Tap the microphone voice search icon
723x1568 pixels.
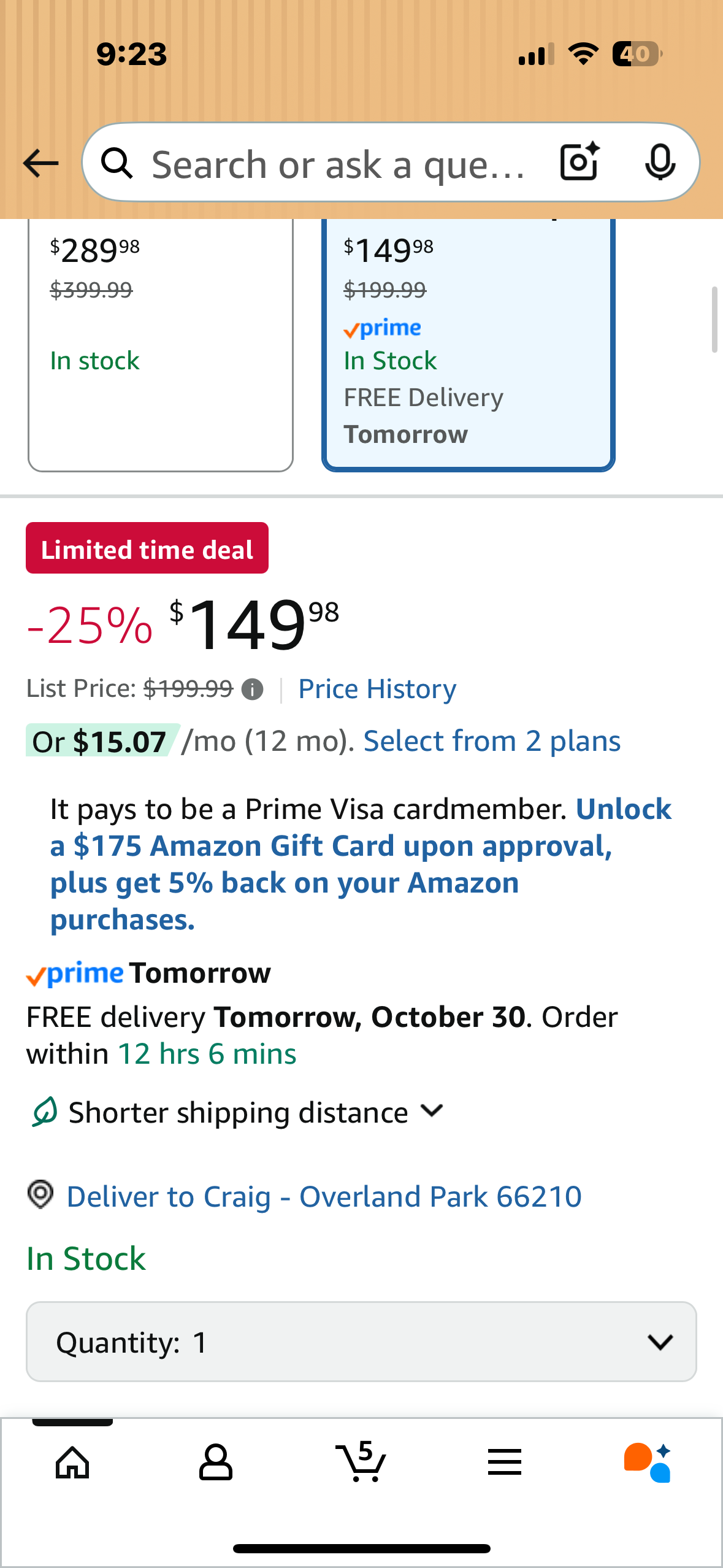pos(660,162)
